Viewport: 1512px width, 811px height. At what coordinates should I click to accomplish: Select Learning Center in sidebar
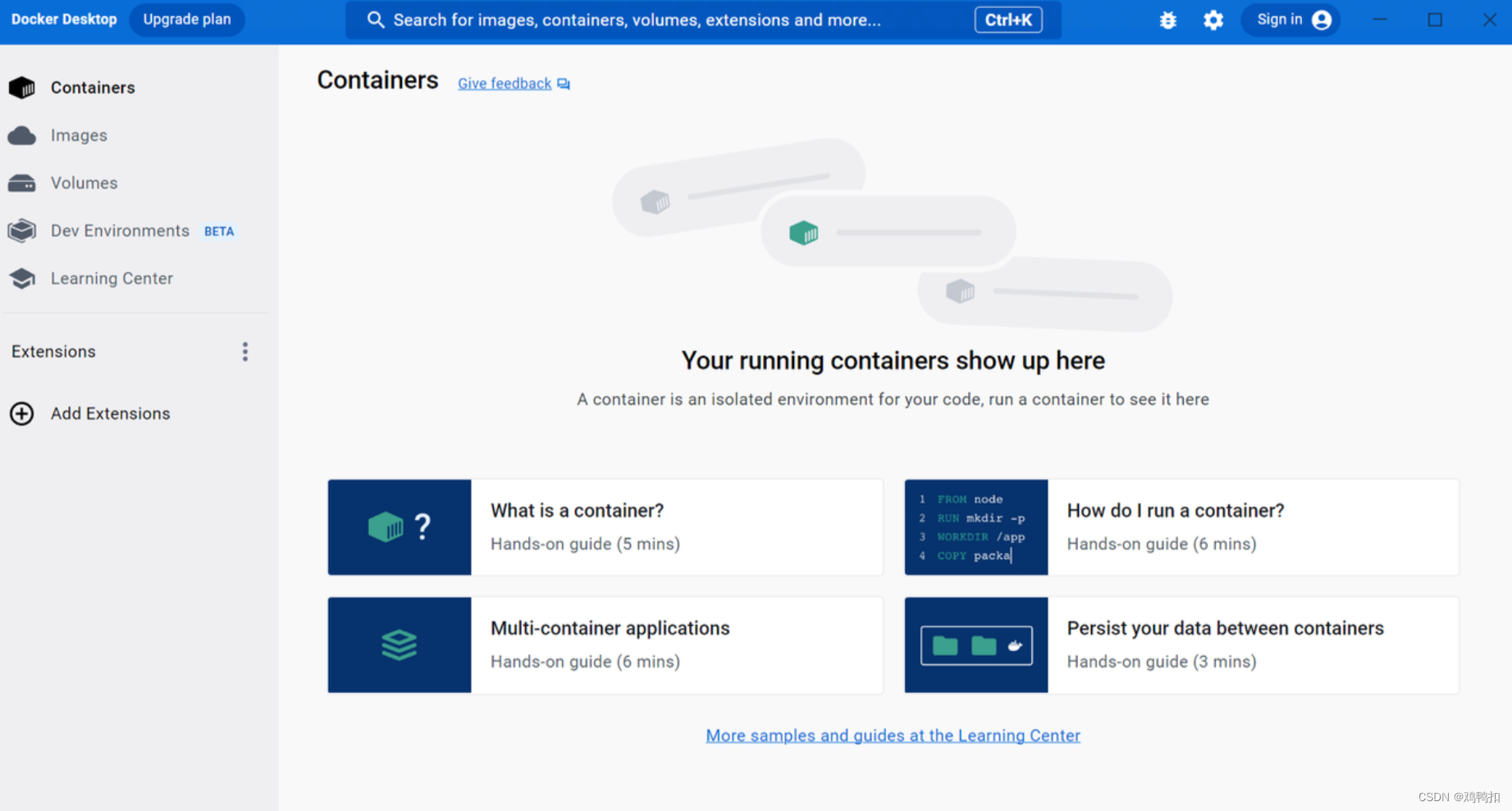pos(112,279)
